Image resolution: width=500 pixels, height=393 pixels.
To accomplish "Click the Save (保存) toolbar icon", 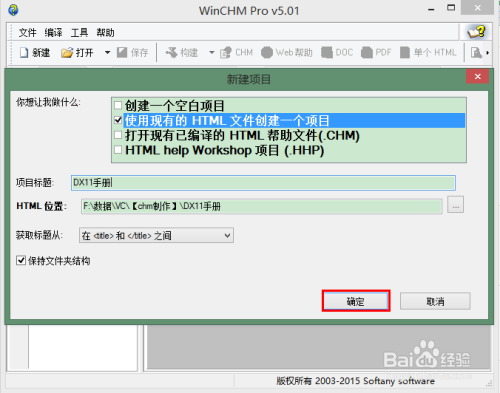I will tap(122, 53).
